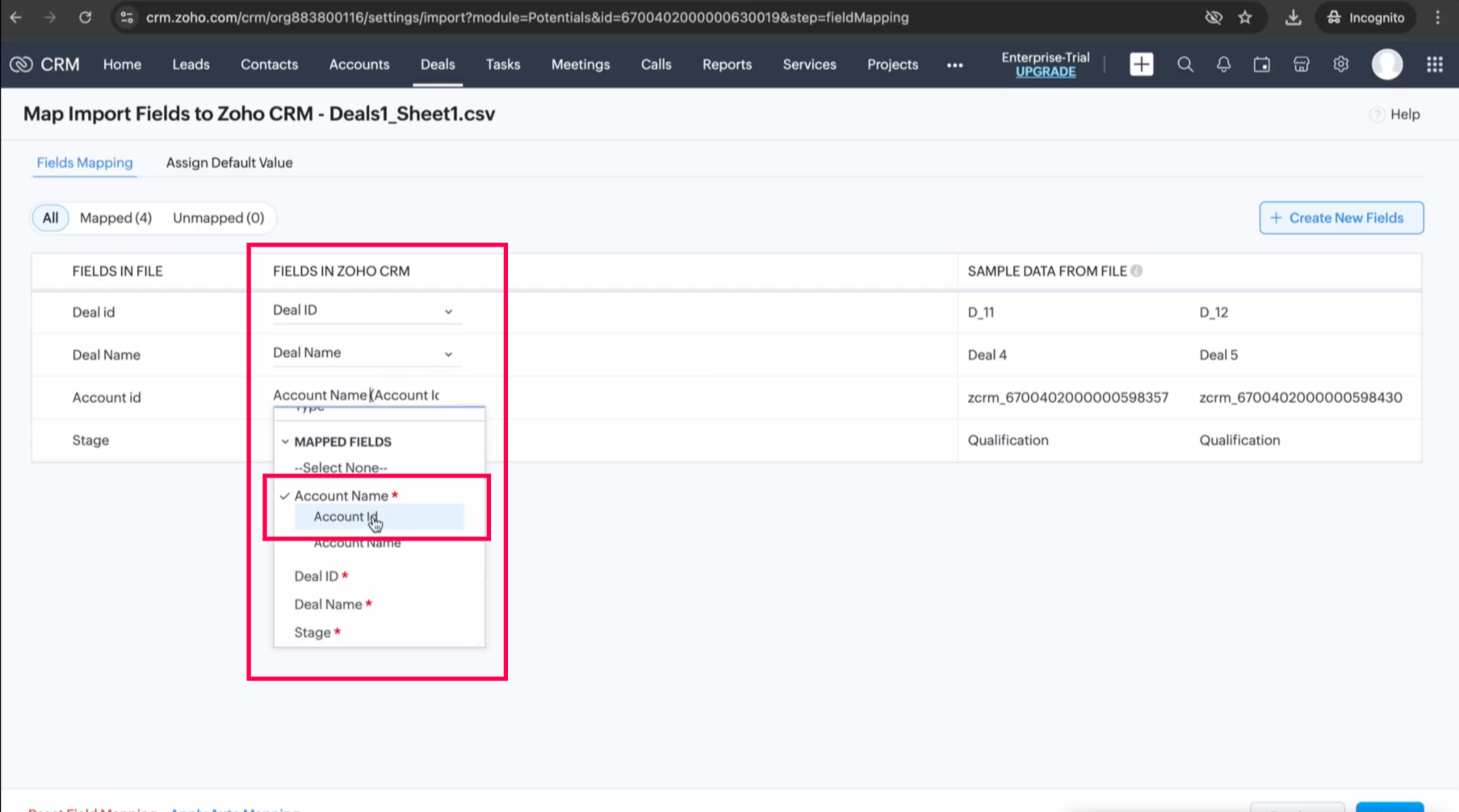Show All fields filter
The width and height of the screenshot is (1459, 812).
click(x=50, y=218)
